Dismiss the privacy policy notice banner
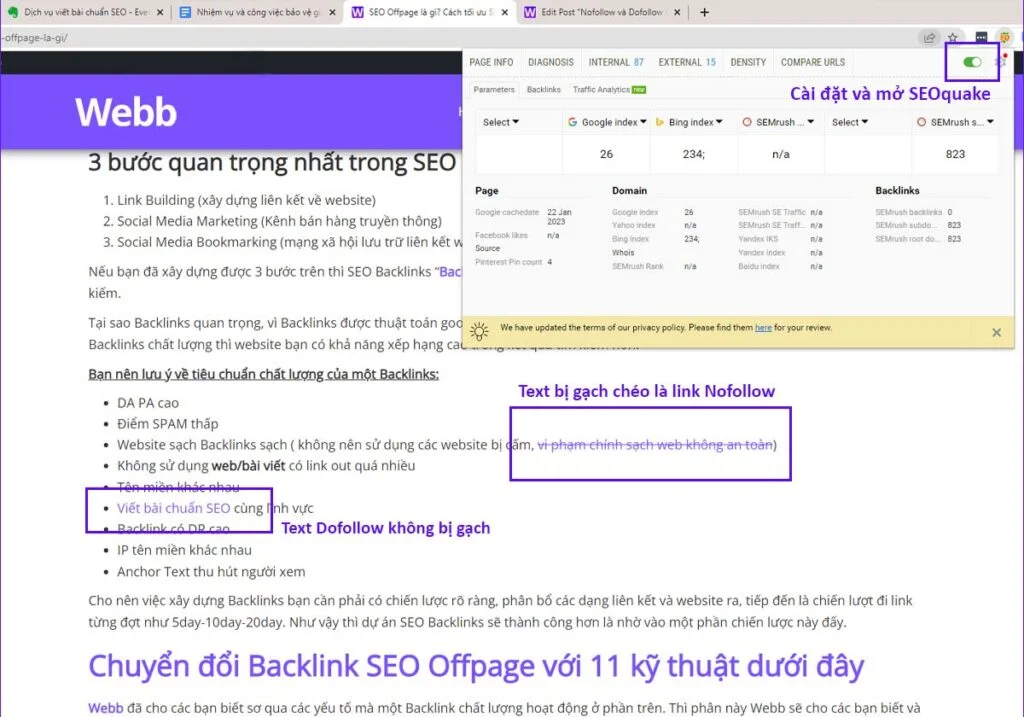Image resolution: width=1024 pixels, height=717 pixels. (x=996, y=332)
